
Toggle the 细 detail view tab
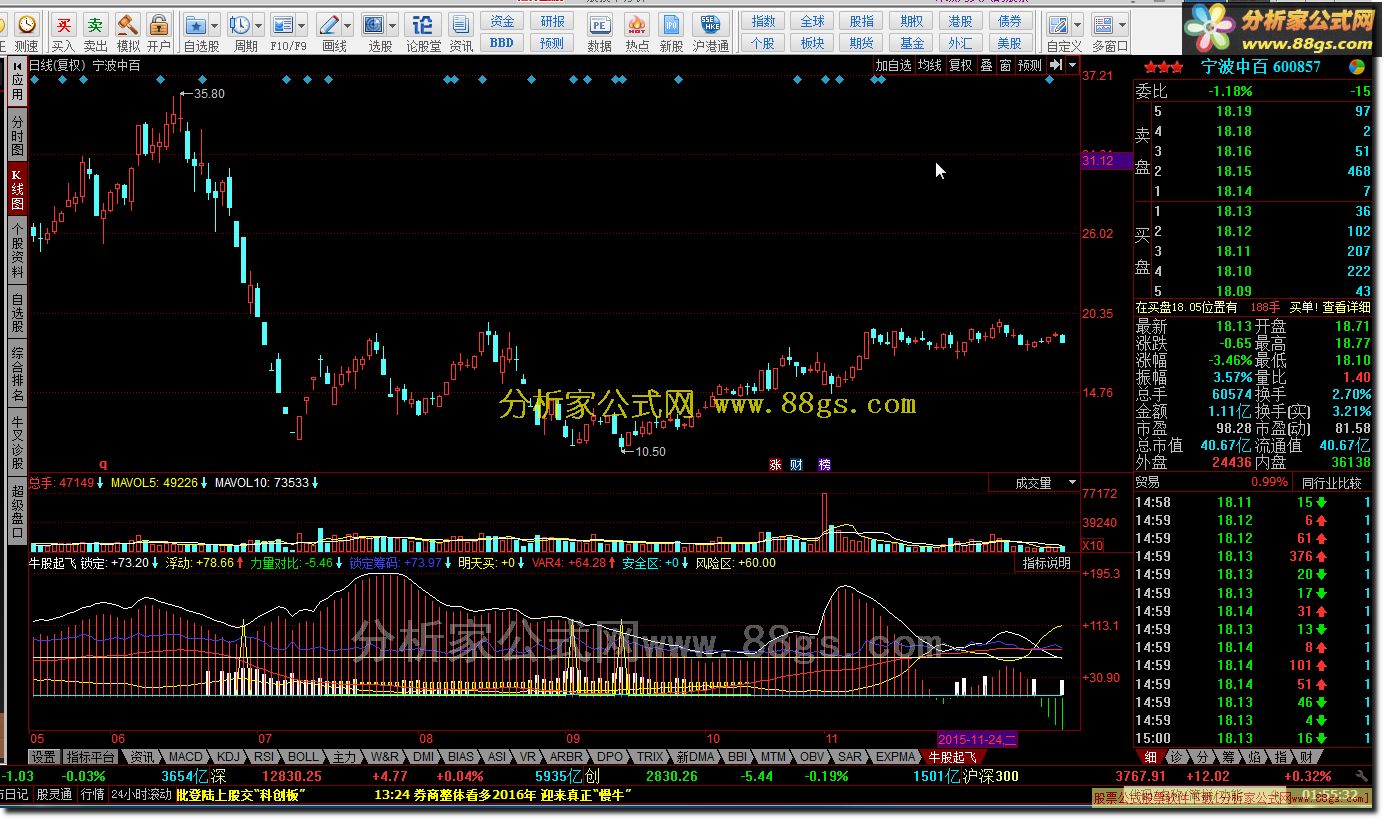tap(1151, 757)
